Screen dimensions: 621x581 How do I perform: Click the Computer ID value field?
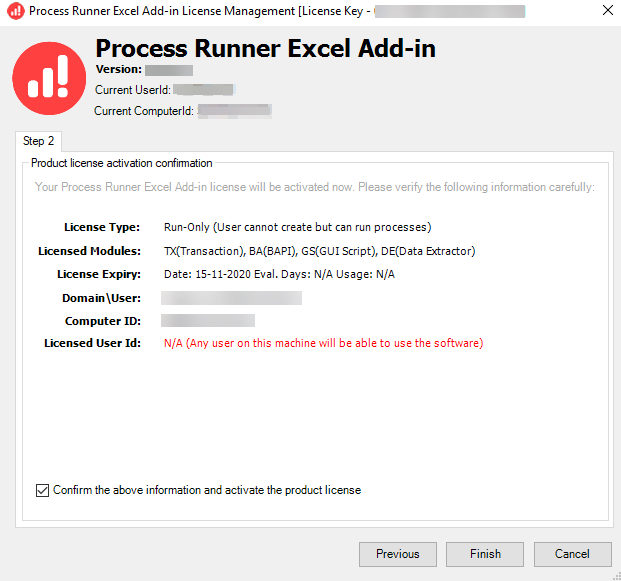(208, 321)
